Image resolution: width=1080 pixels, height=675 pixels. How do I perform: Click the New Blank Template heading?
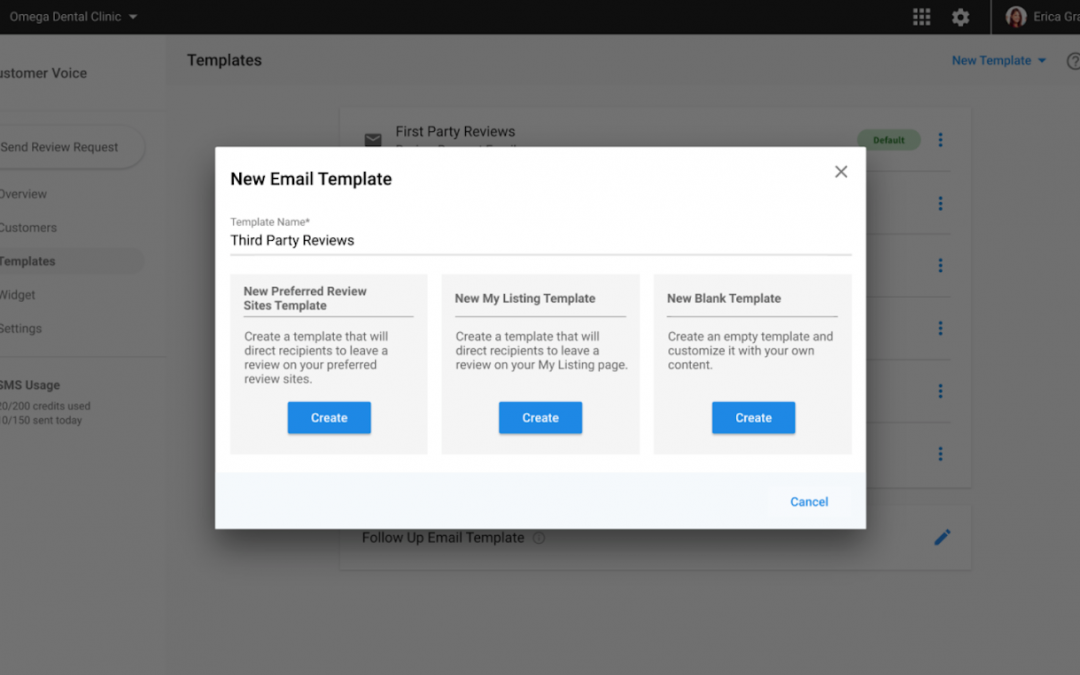click(724, 298)
